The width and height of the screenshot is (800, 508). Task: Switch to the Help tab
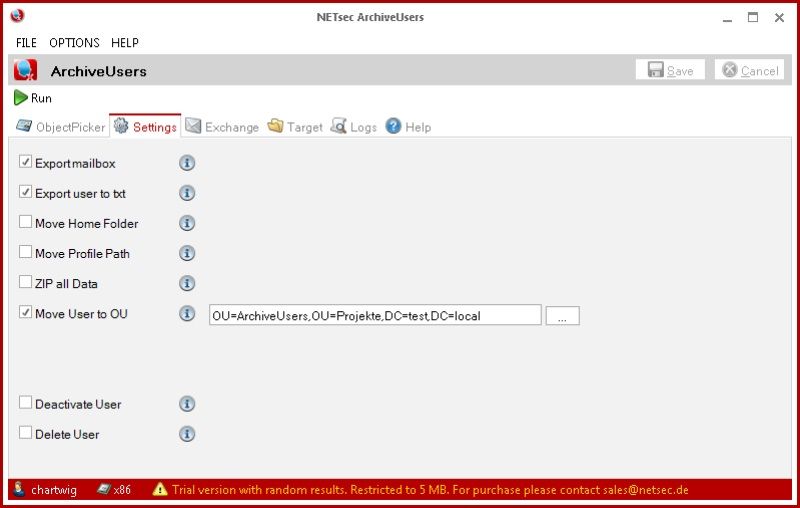[x=409, y=126]
